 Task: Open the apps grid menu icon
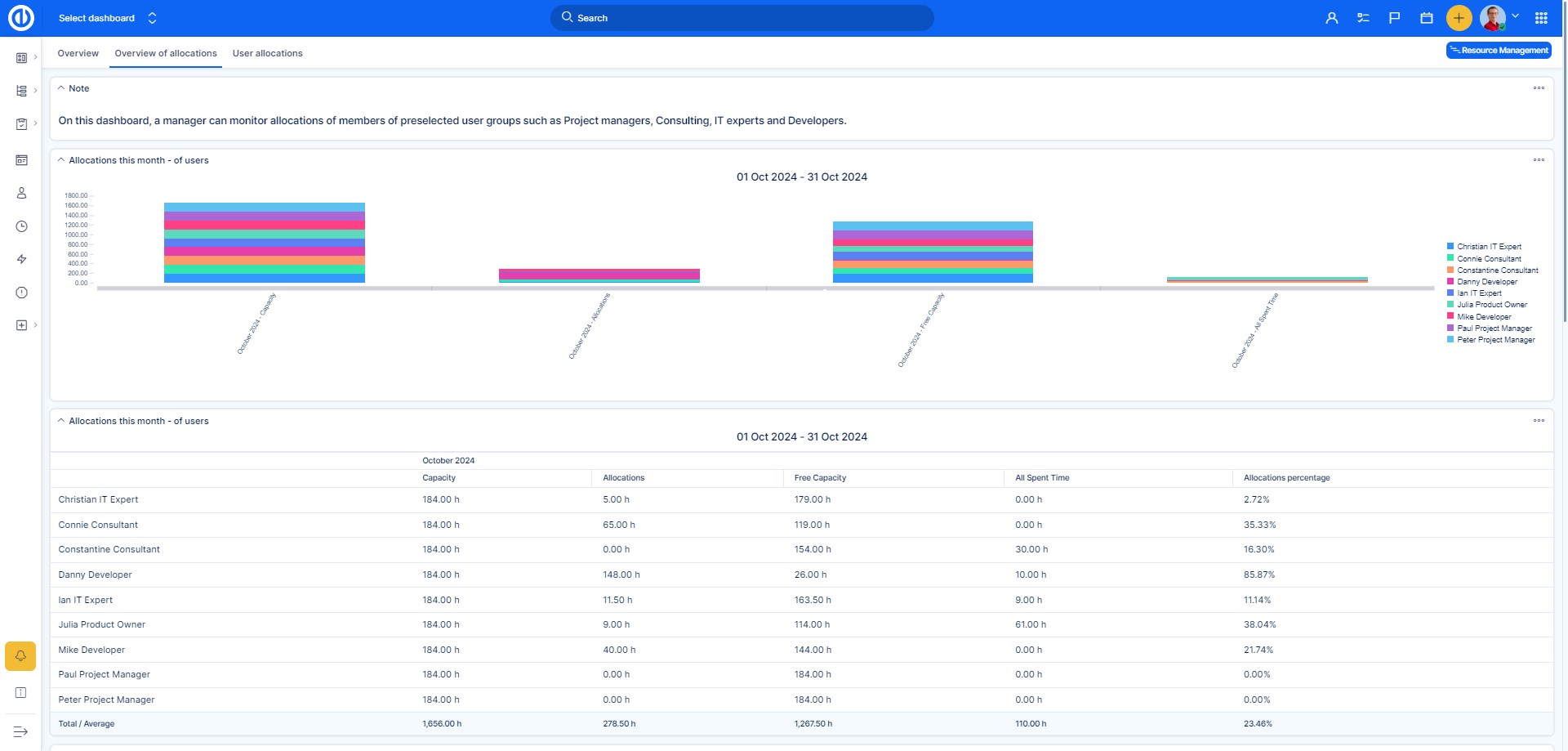click(x=1541, y=18)
